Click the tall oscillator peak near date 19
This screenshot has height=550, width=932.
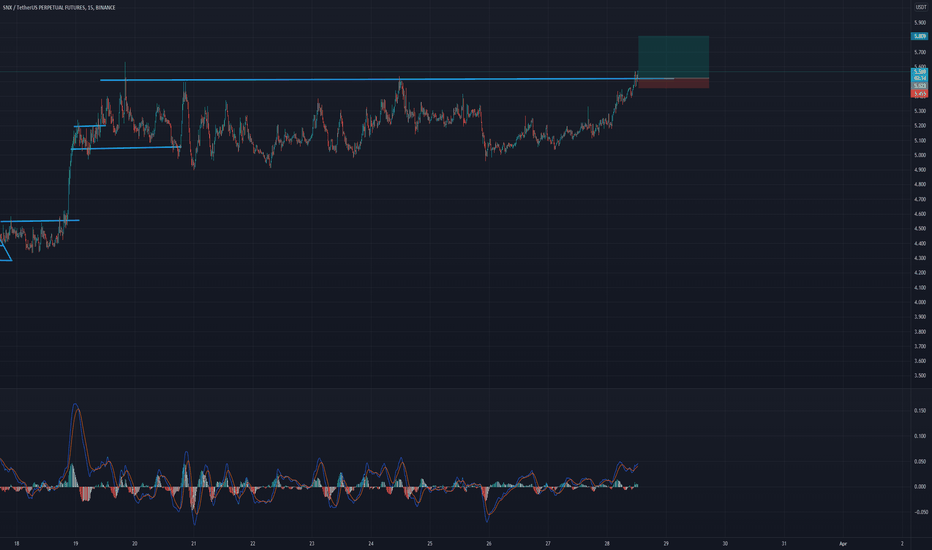tap(75, 407)
